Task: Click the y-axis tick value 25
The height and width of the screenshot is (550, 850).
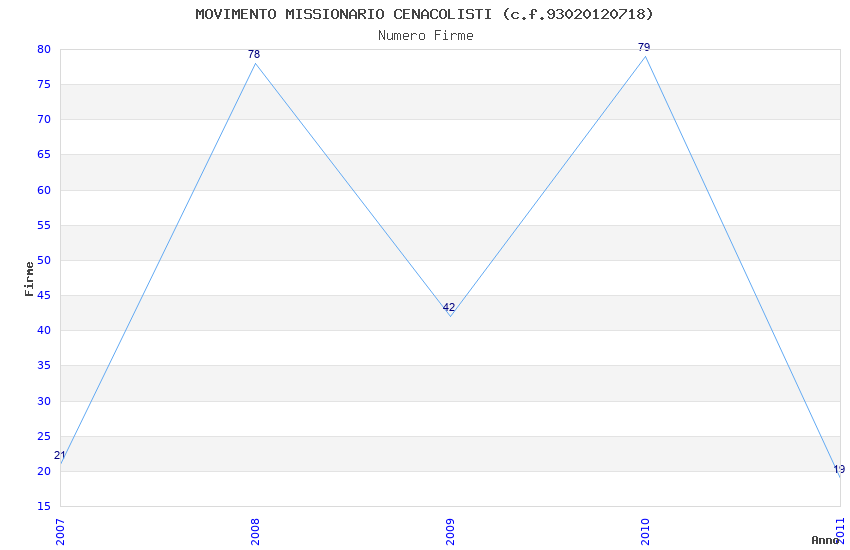Action: (x=44, y=436)
